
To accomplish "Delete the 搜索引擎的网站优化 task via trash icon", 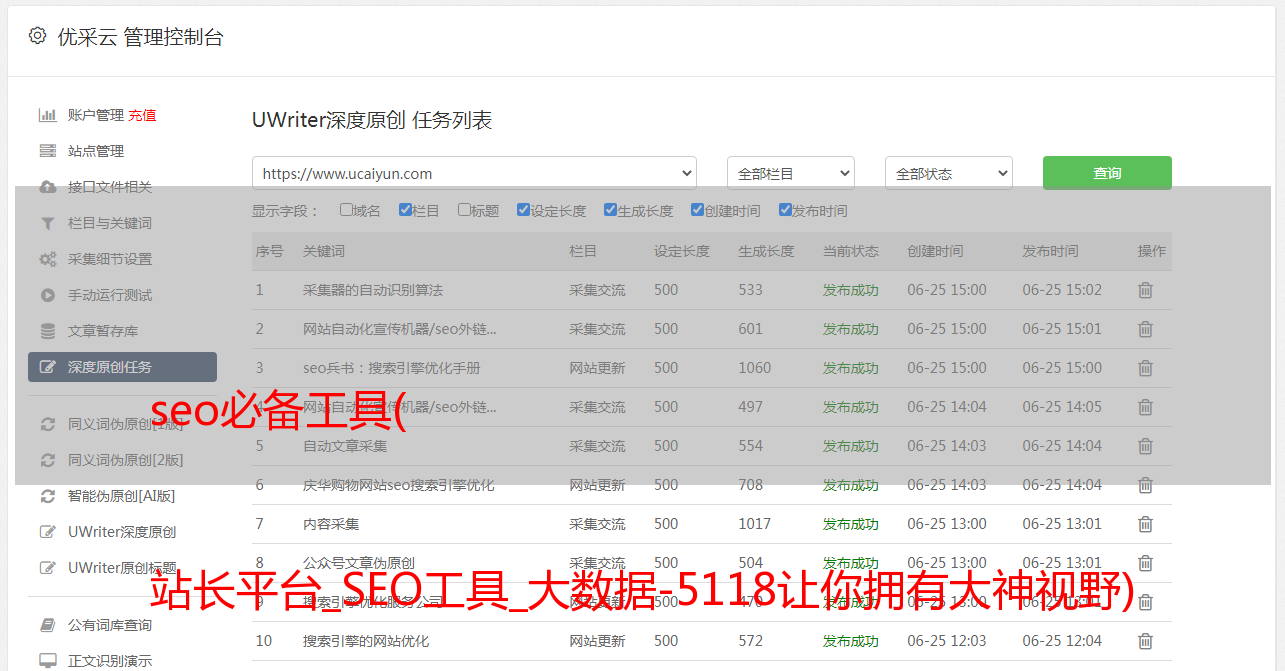I will tap(1145, 641).
